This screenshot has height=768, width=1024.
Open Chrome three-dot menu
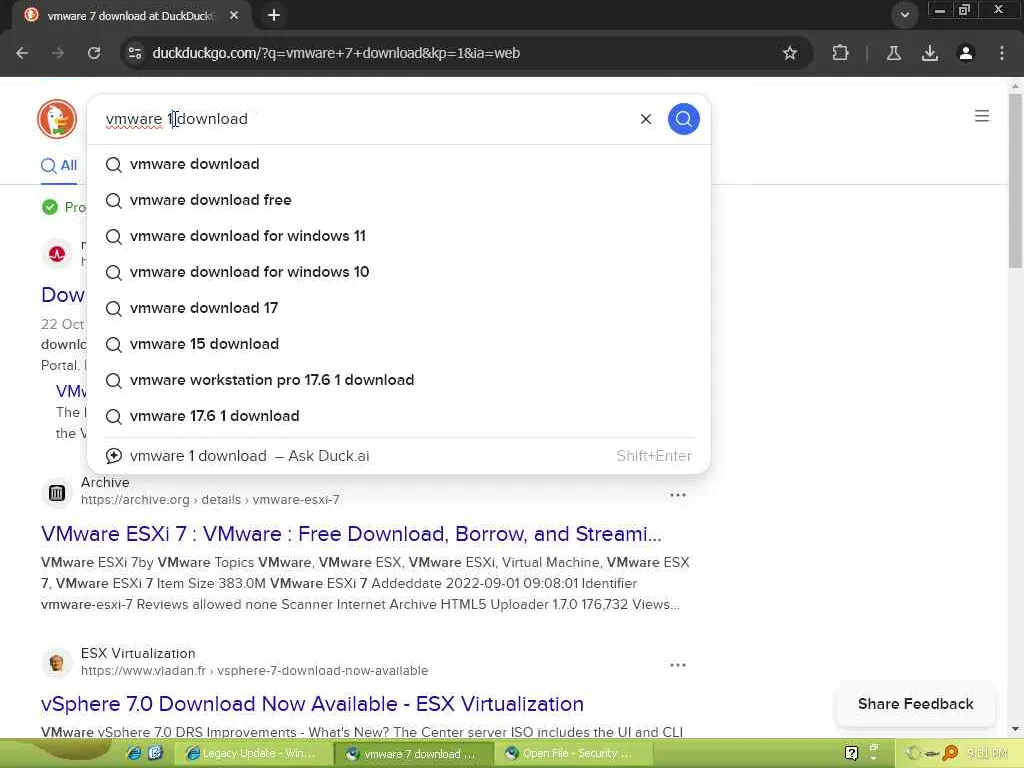(x=1001, y=53)
